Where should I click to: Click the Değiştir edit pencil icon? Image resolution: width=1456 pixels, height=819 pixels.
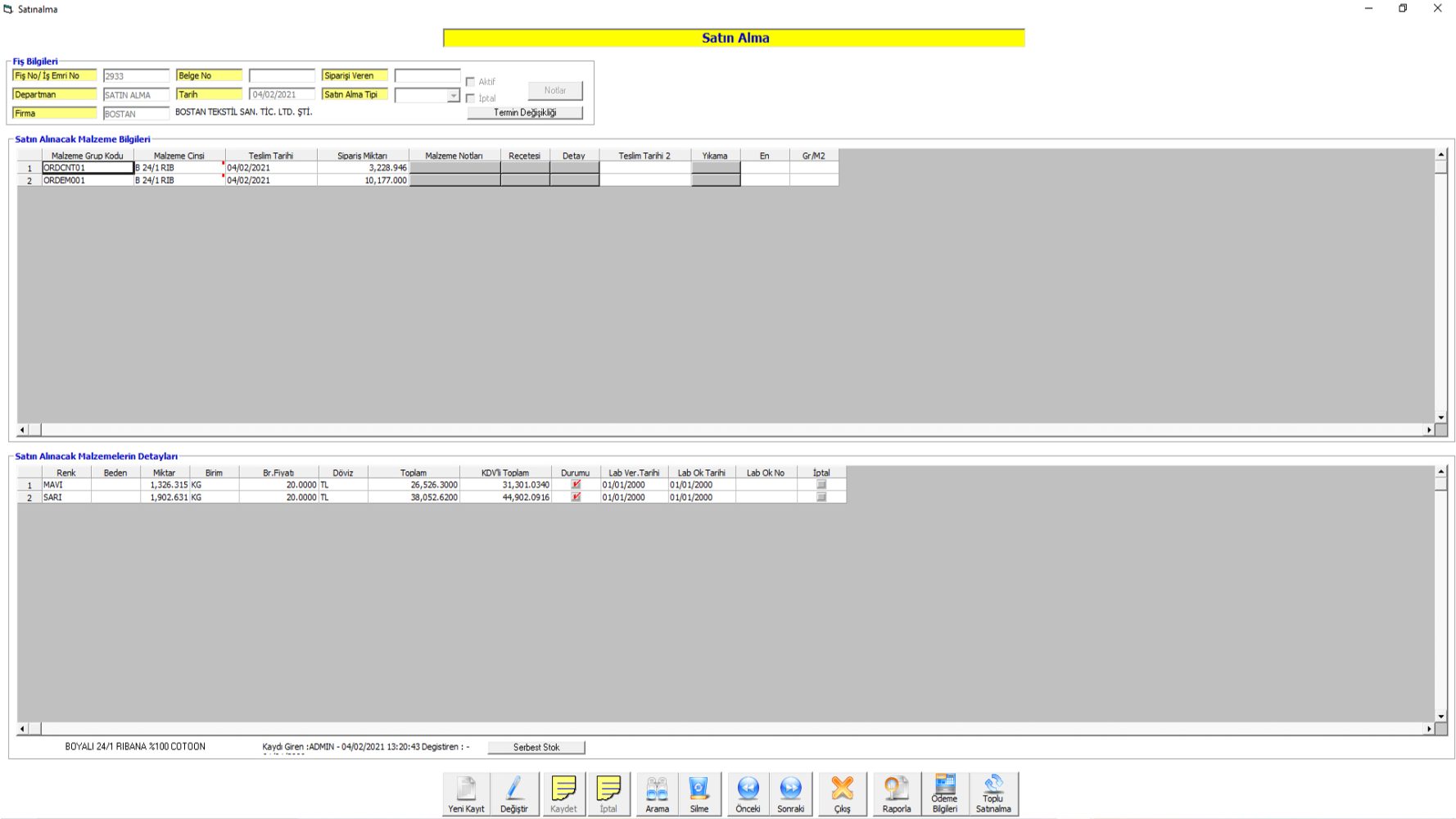pyautogui.click(x=514, y=794)
